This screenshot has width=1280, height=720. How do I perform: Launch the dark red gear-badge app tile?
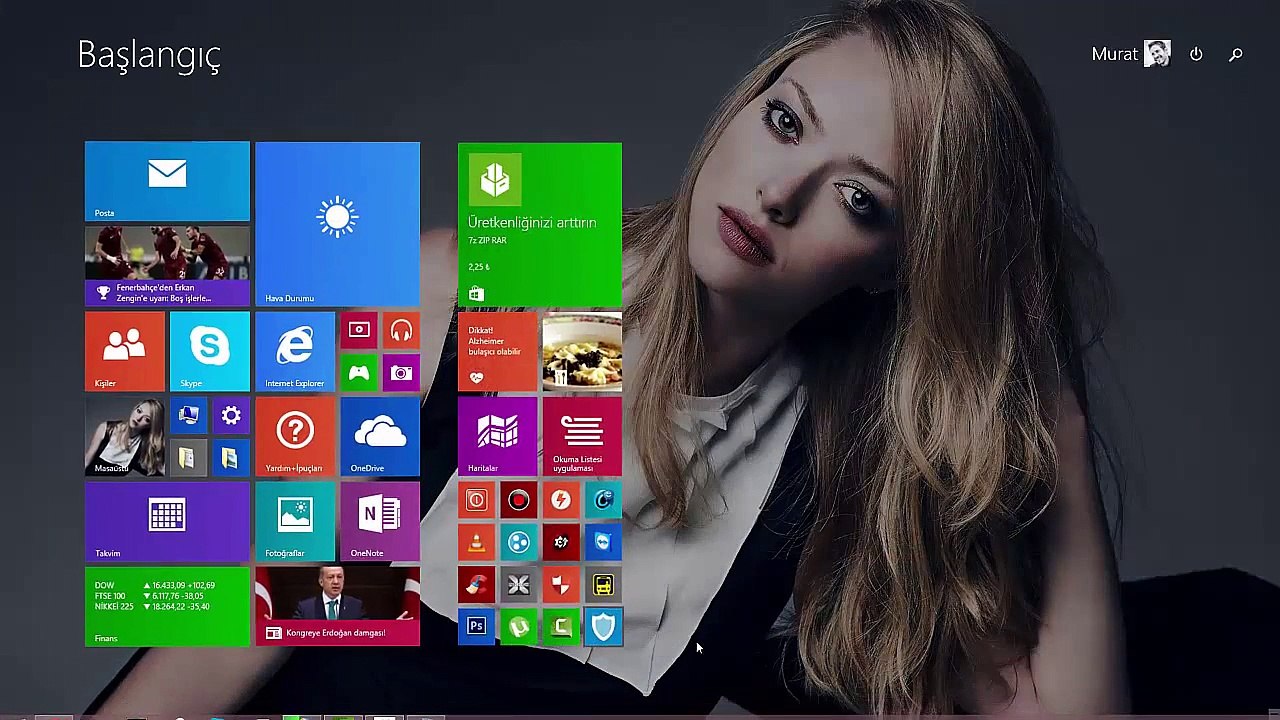[561, 543]
